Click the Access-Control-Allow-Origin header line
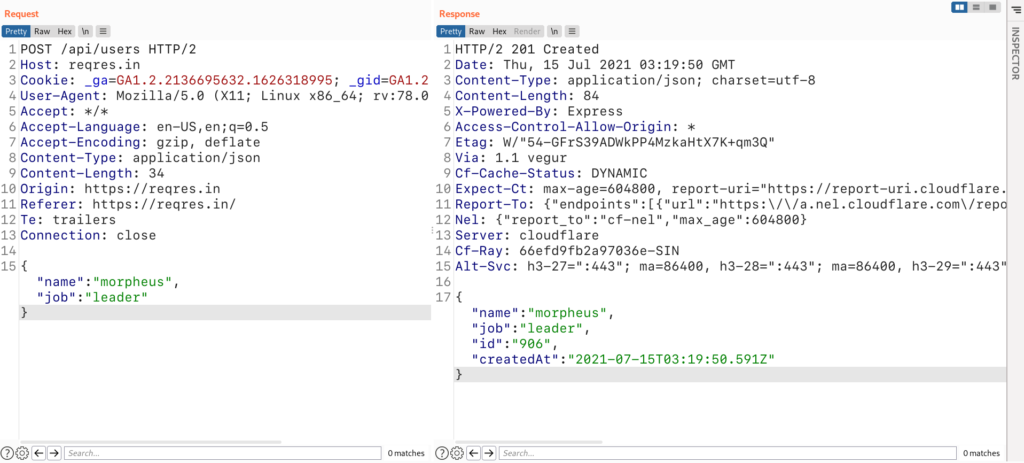 [x=575, y=127]
